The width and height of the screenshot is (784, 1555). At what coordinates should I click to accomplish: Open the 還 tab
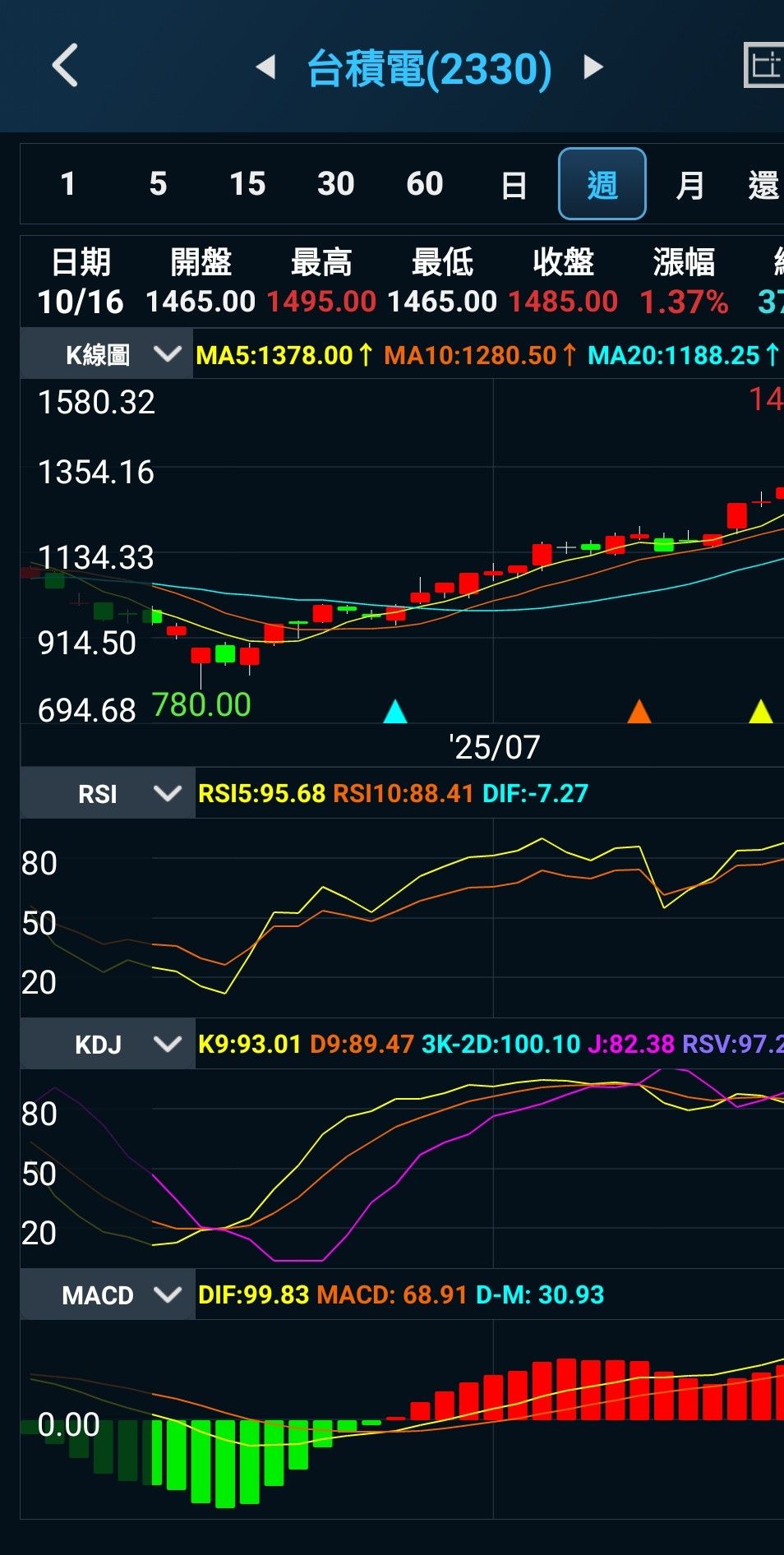[763, 185]
